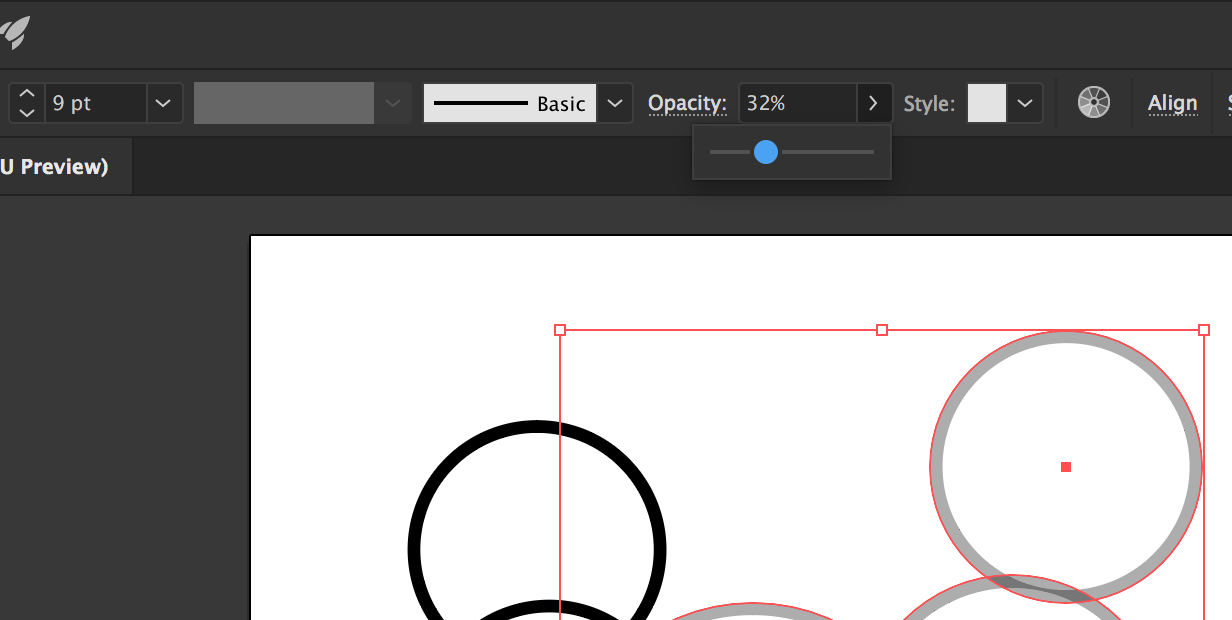Click the top-right selection handle
1232x620 pixels.
click(x=1204, y=329)
